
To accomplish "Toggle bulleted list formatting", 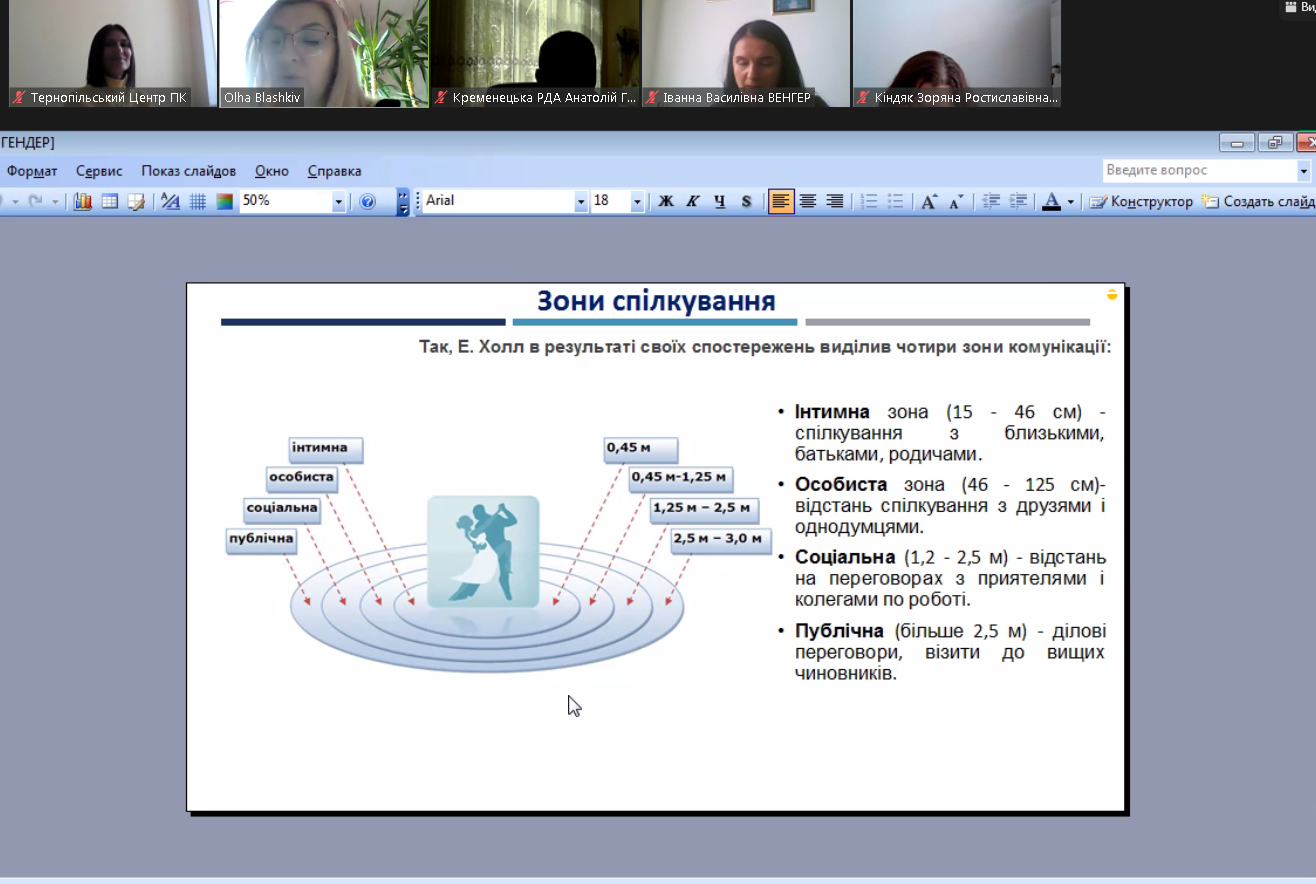I will coord(896,201).
